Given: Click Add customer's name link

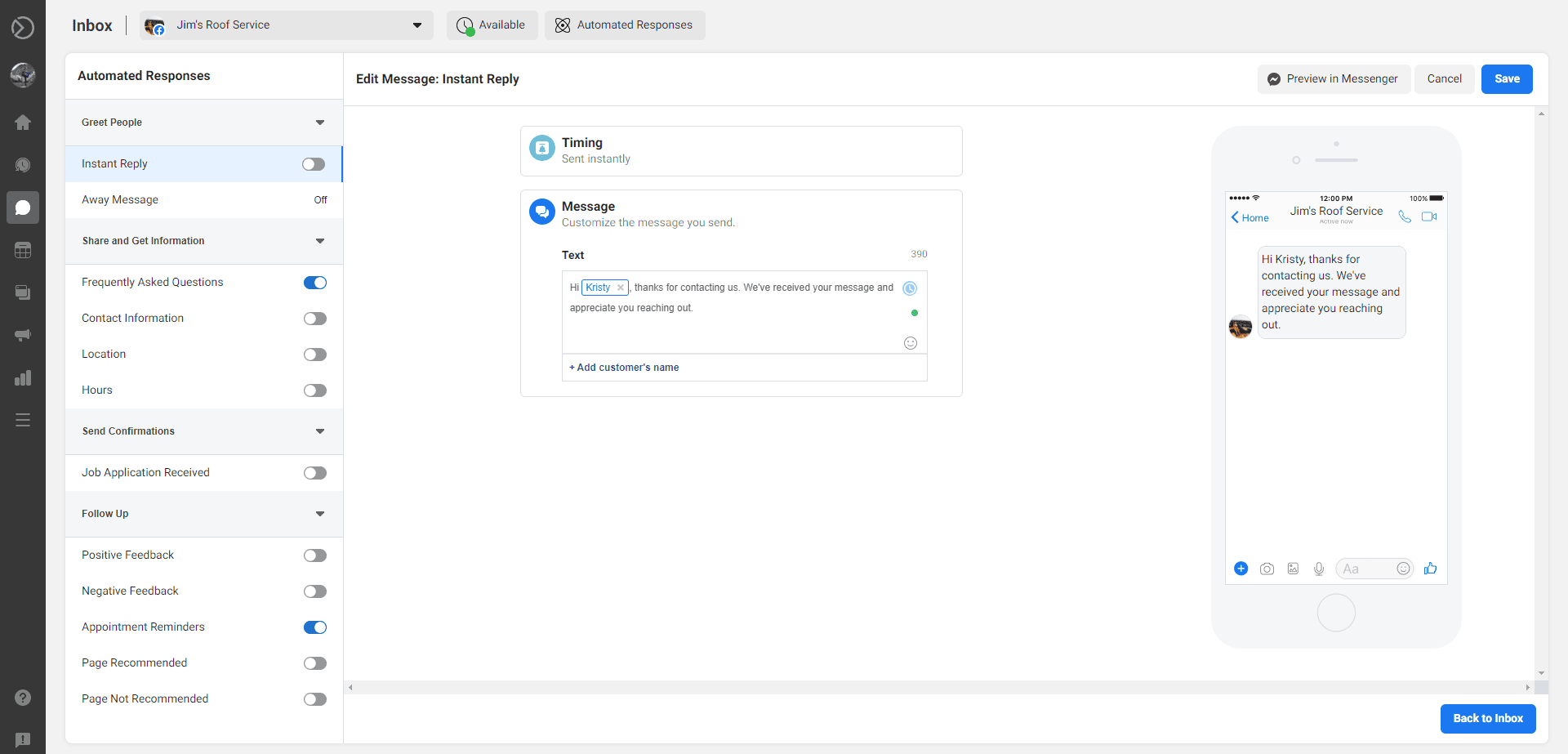Looking at the screenshot, I should [625, 368].
